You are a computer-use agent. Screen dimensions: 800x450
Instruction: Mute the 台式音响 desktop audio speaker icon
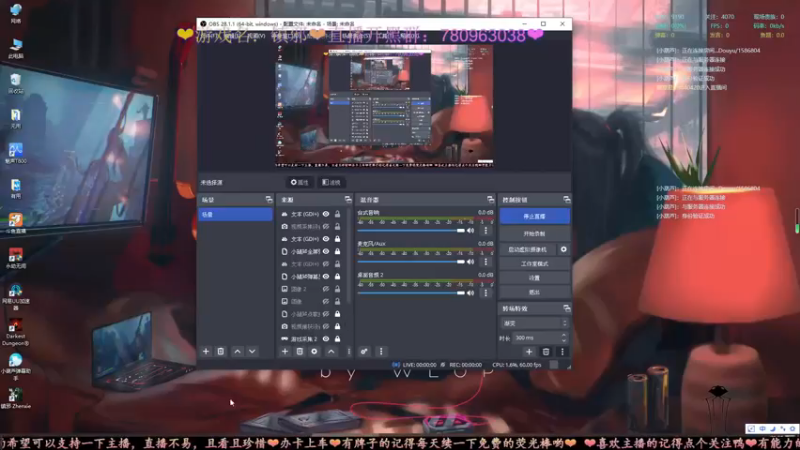pos(470,231)
